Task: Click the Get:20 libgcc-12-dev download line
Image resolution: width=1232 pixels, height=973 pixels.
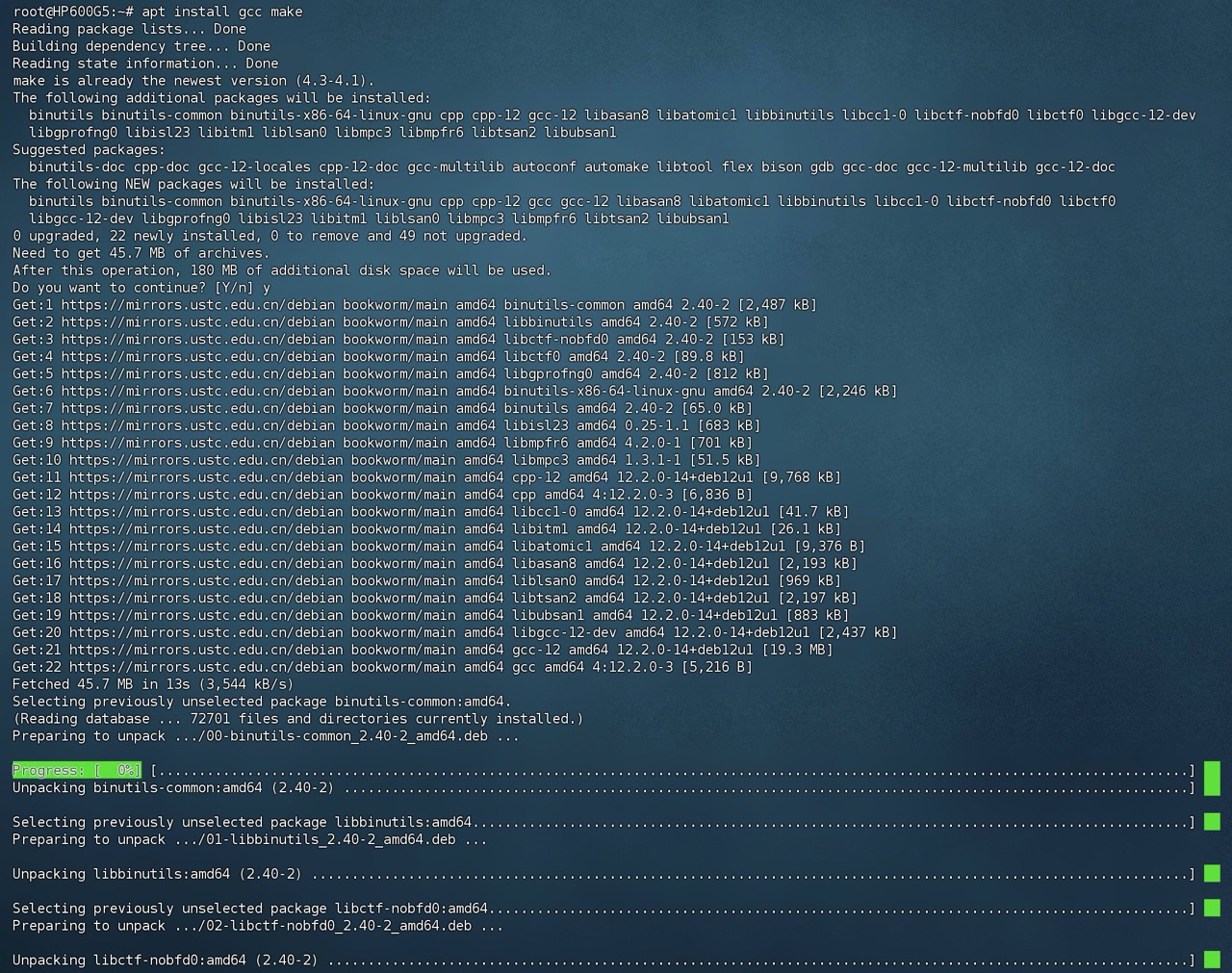Action: [x=455, y=632]
